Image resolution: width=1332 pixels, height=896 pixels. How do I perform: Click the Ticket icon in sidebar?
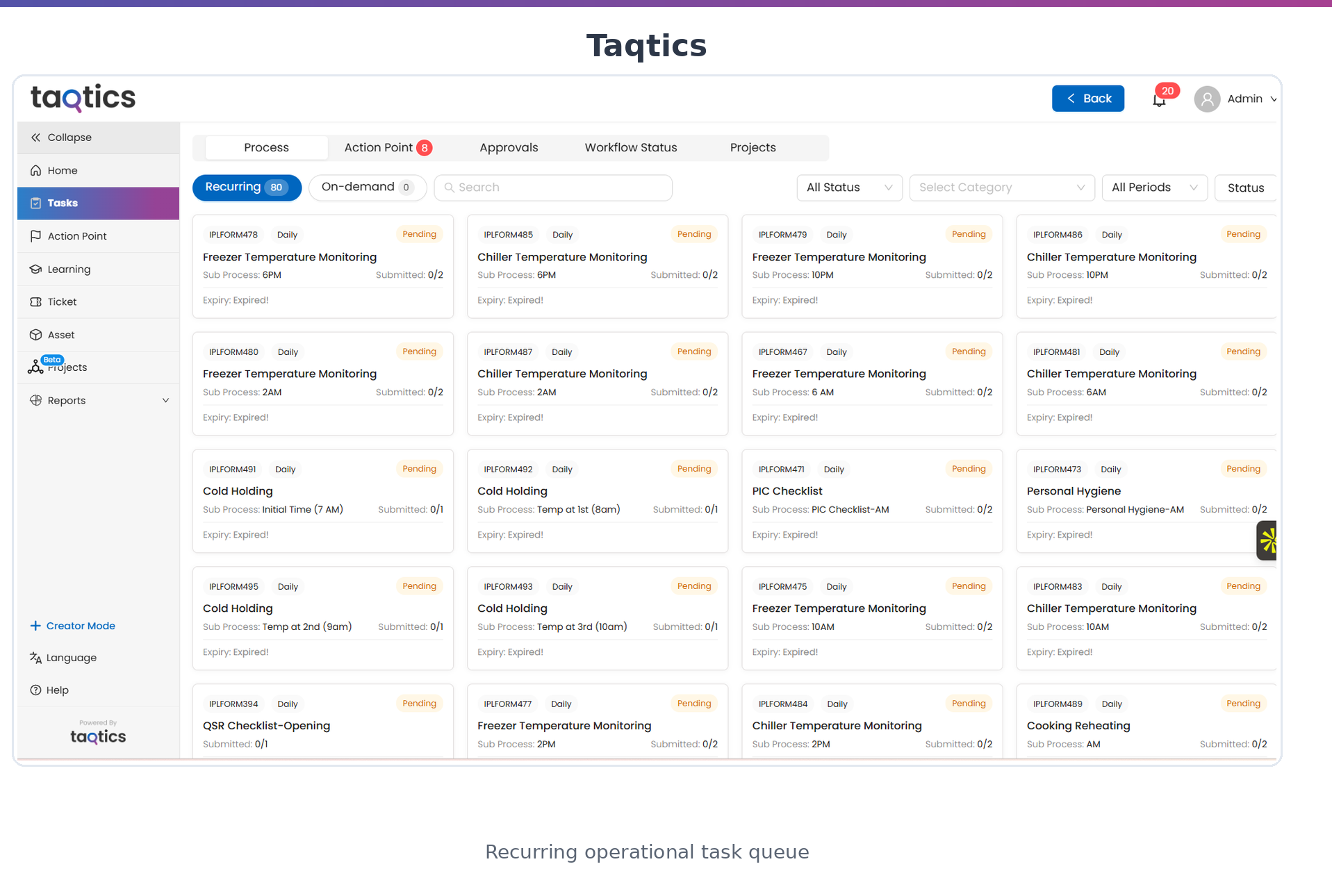35,301
